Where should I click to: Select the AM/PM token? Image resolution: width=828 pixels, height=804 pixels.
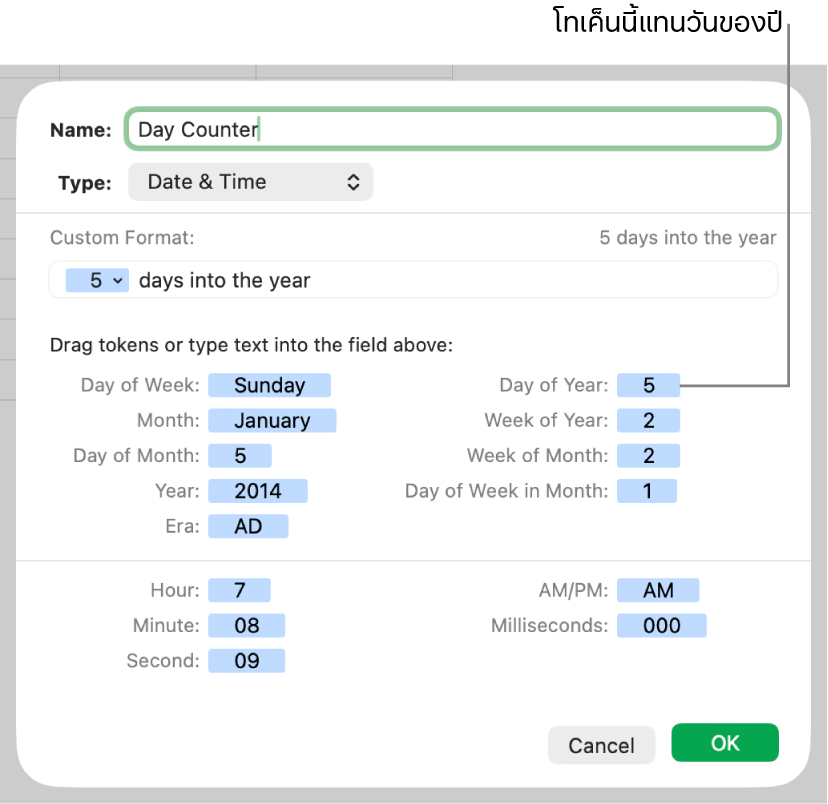658,591
